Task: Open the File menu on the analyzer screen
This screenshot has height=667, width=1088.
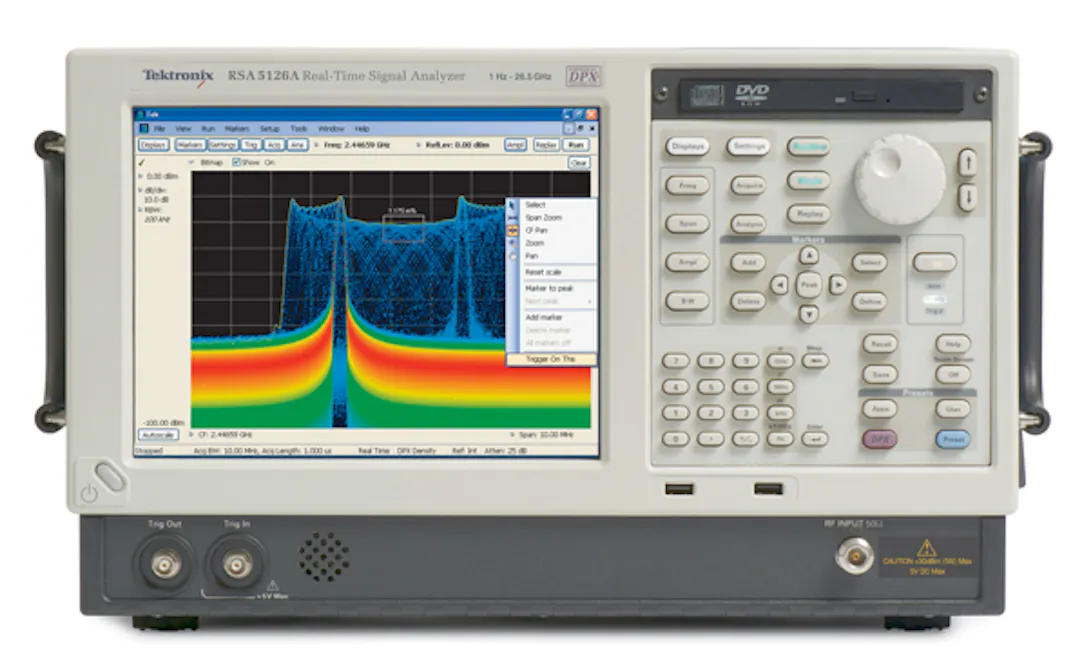Action: click(x=159, y=129)
